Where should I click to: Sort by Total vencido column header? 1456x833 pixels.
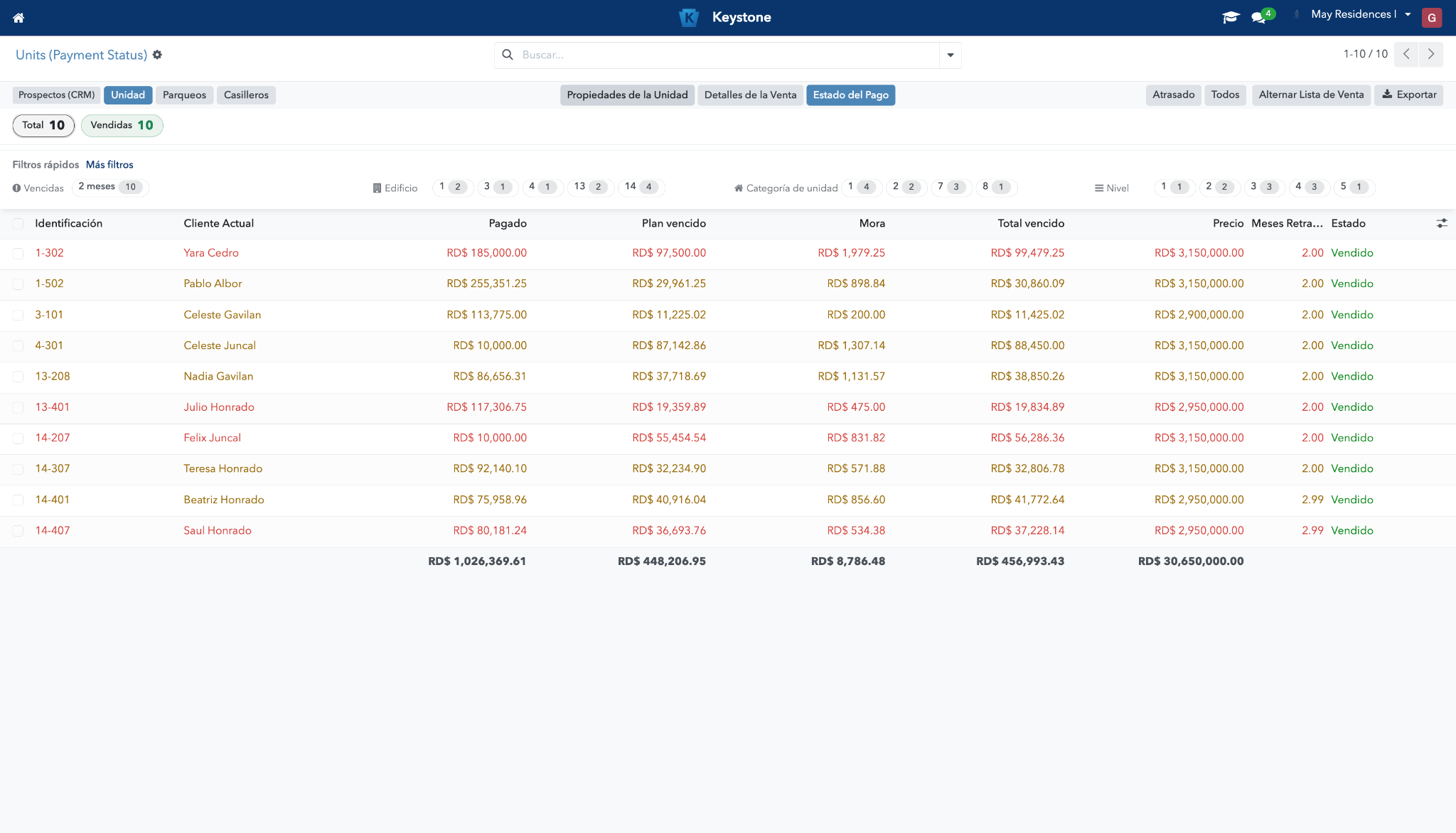(x=1030, y=223)
